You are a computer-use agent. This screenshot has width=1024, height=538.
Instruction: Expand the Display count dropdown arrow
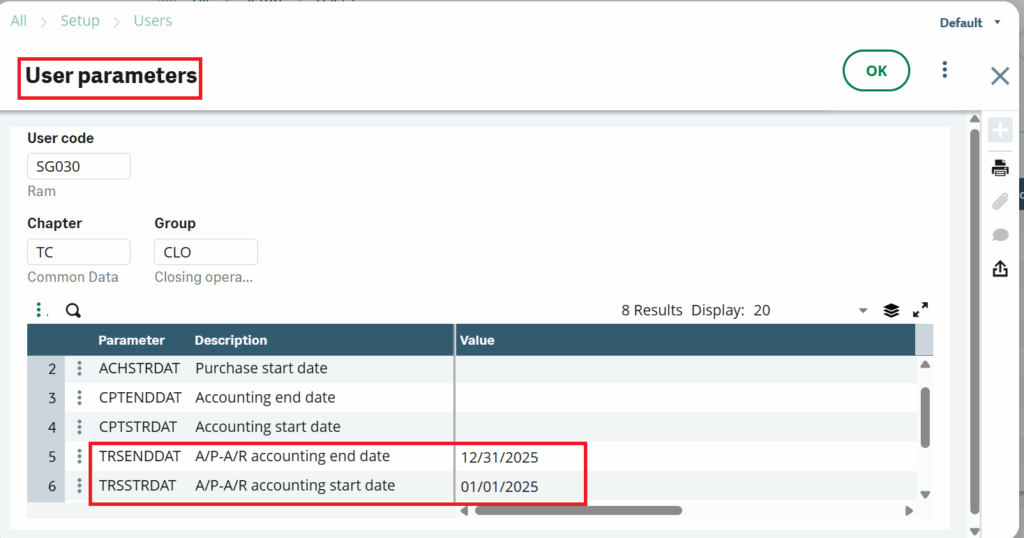point(863,311)
